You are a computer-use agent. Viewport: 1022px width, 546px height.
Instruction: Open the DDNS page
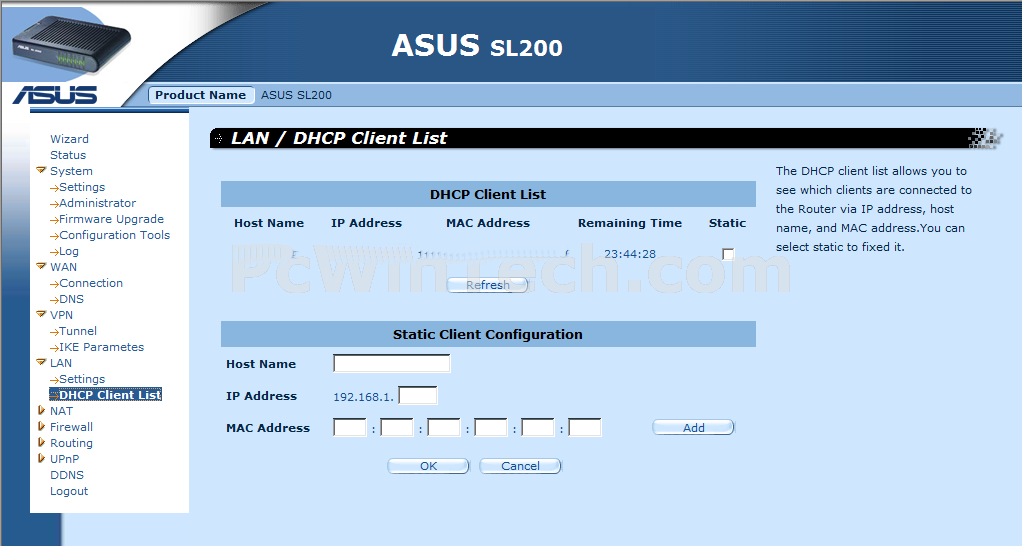[x=67, y=475]
